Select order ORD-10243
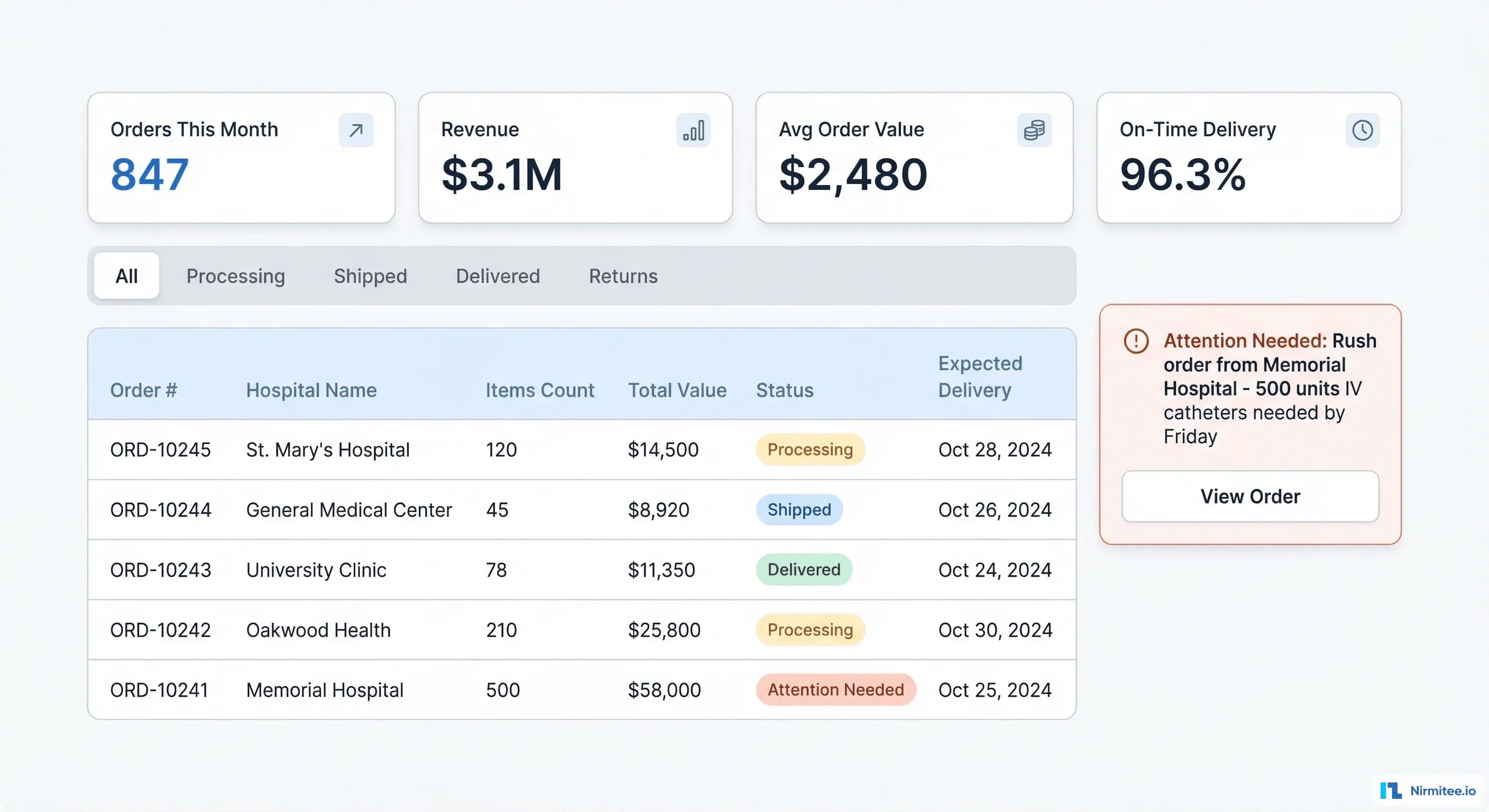 click(161, 570)
